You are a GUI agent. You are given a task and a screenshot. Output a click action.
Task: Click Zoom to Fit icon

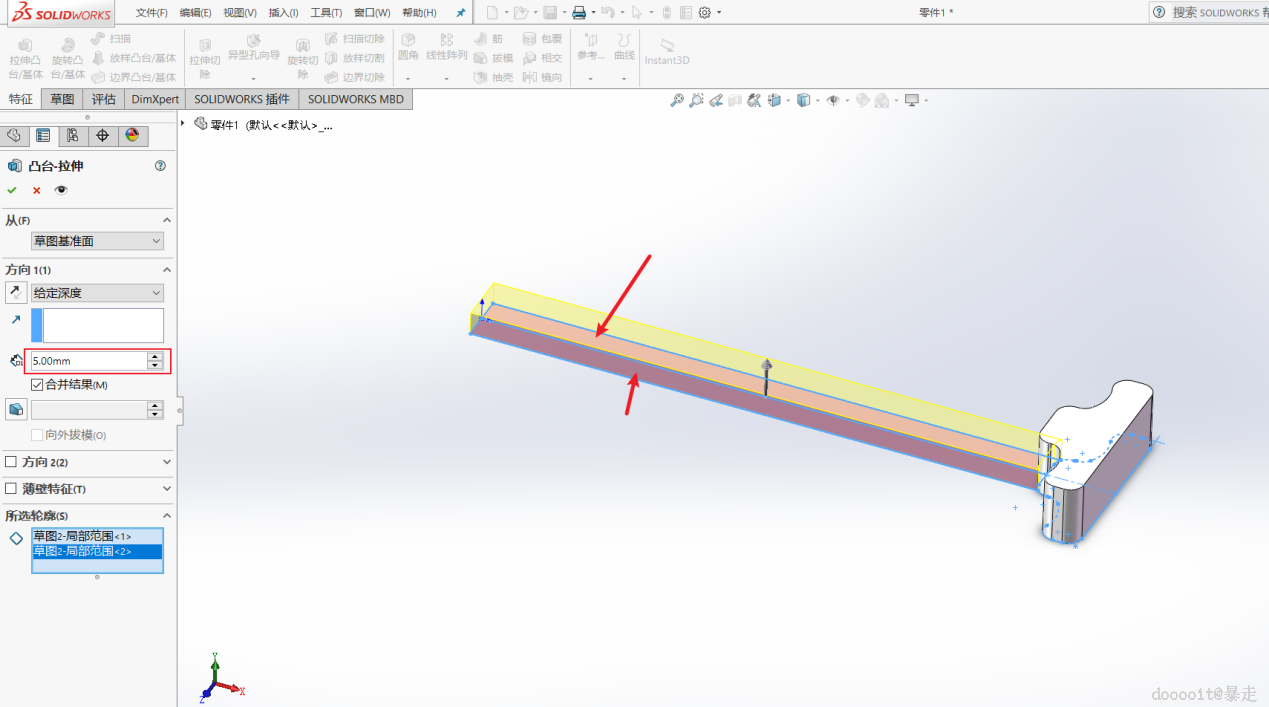[677, 100]
